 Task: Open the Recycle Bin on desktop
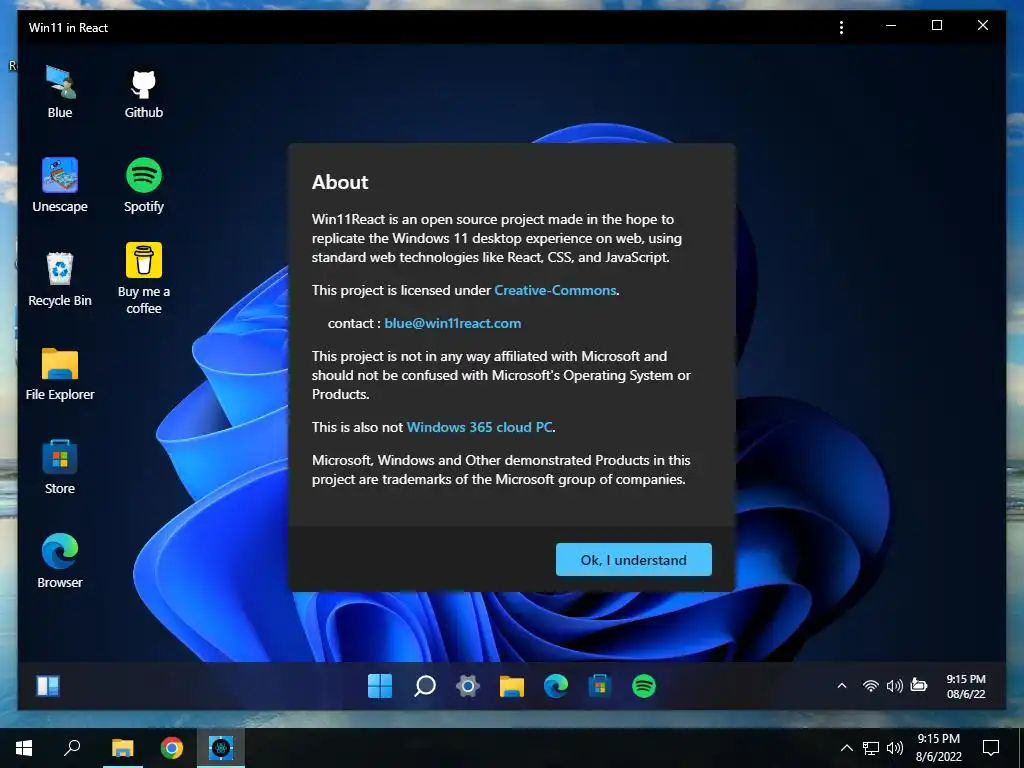[60, 280]
